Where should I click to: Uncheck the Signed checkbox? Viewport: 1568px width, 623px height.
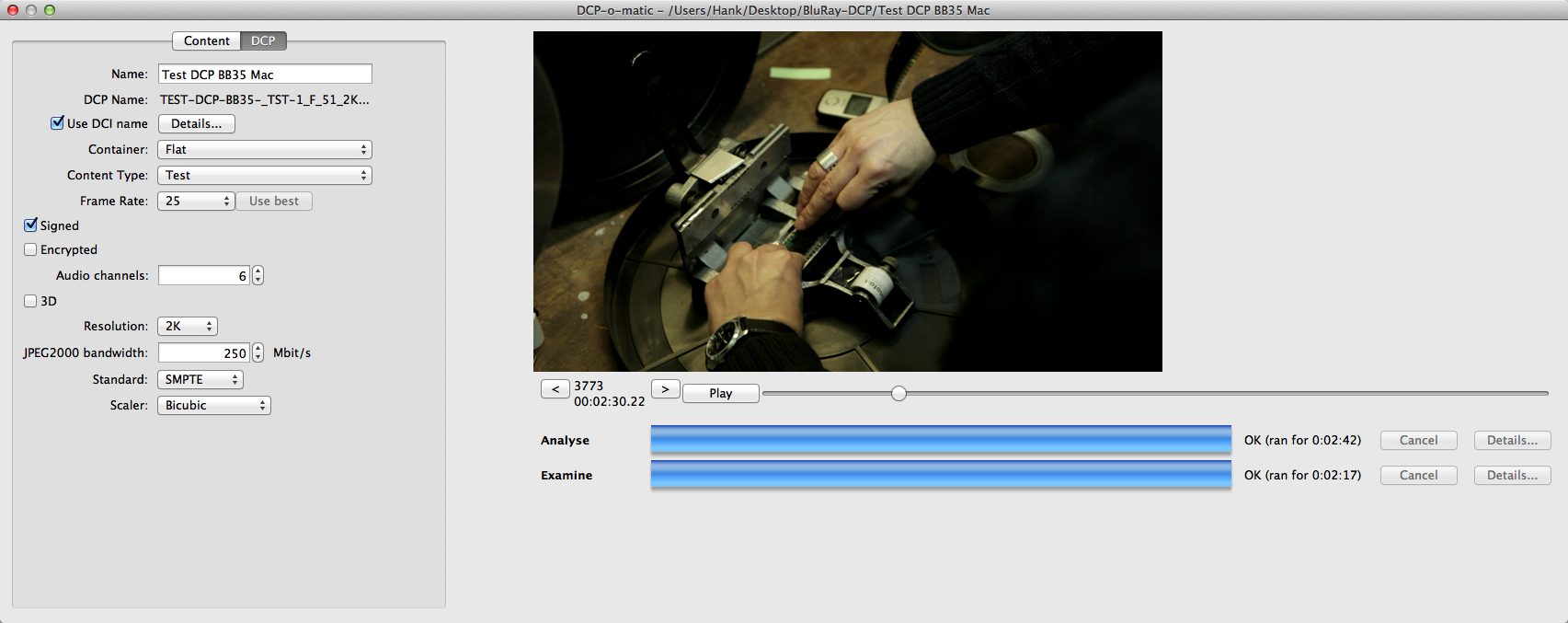tap(31, 225)
